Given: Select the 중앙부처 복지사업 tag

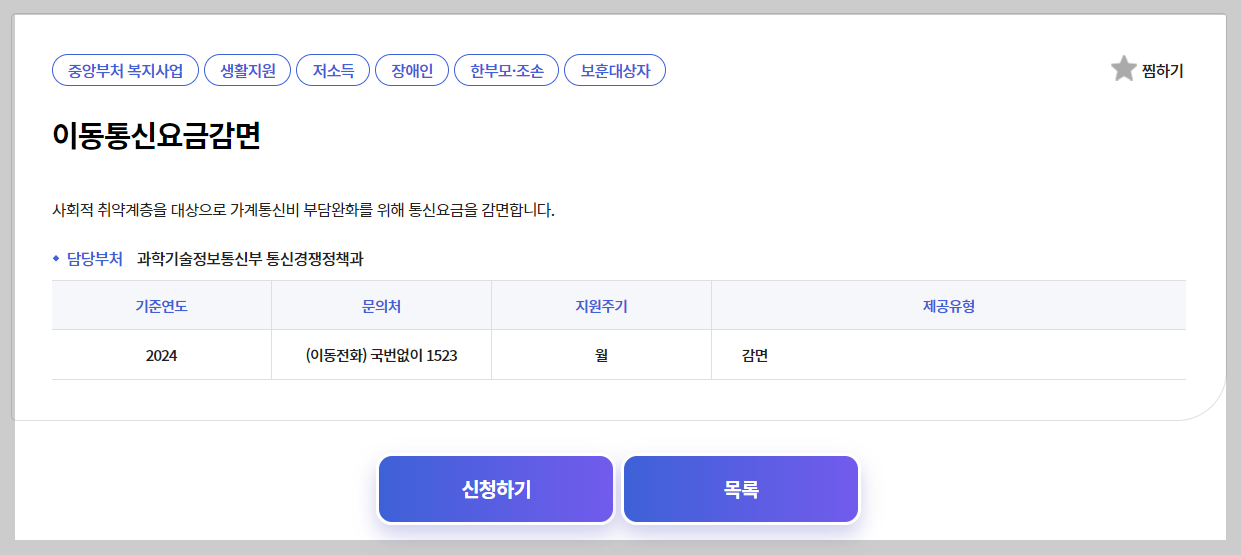Looking at the screenshot, I should point(125,71).
